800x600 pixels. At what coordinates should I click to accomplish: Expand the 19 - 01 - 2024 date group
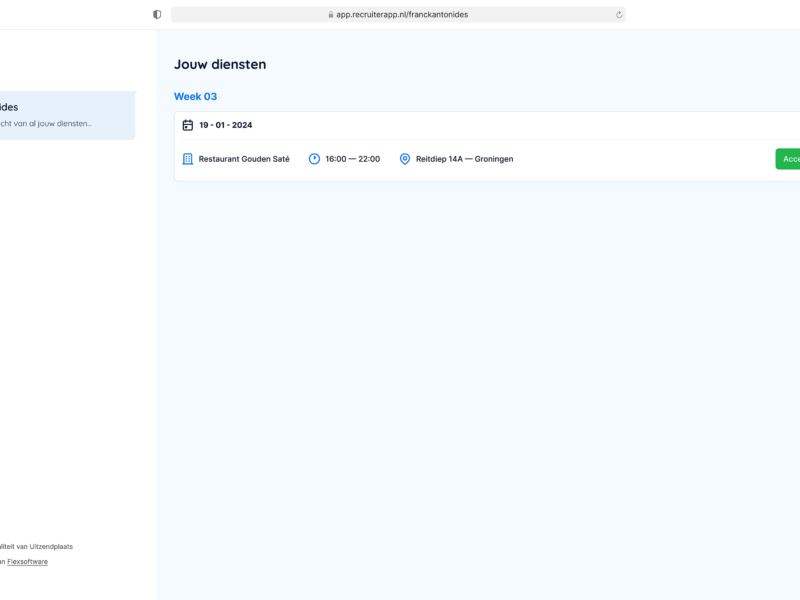click(224, 124)
